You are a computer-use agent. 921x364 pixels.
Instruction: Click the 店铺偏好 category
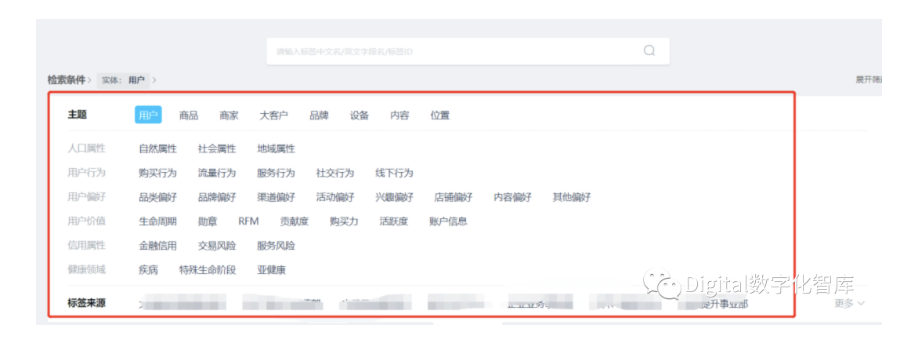(453, 197)
